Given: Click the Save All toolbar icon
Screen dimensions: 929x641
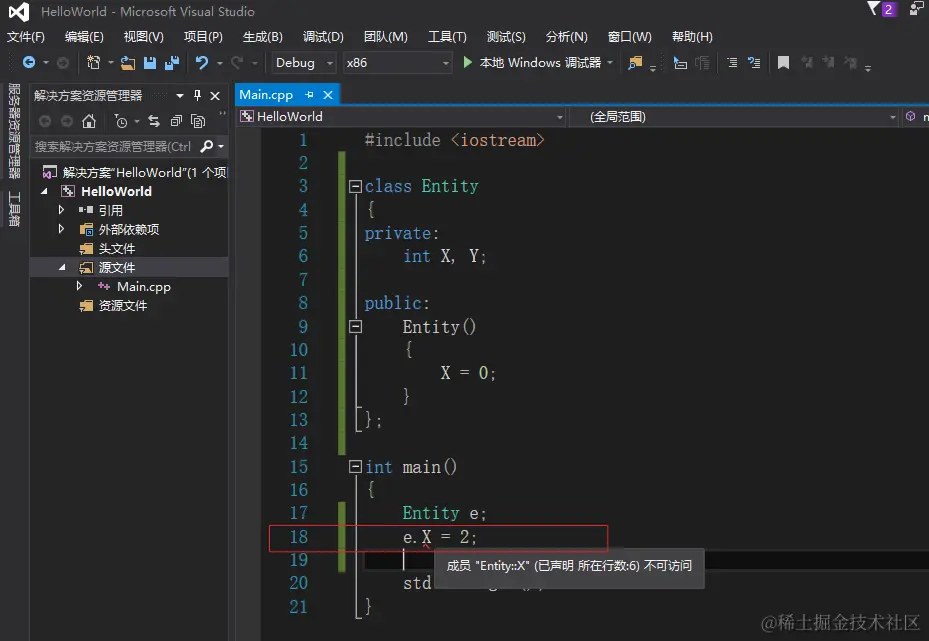Looking at the screenshot, I should pyautogui.click(x=171, y=63).
